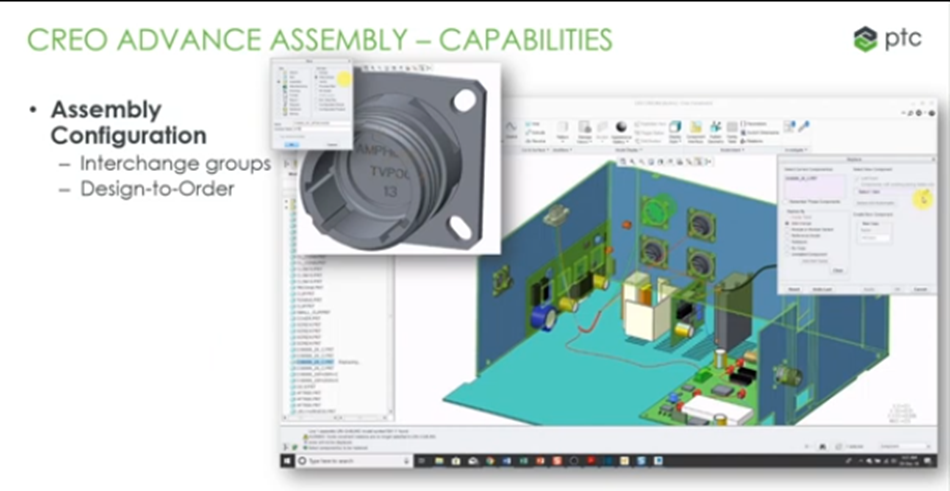Open File Explorer from the taskbar

click(439, 461)
